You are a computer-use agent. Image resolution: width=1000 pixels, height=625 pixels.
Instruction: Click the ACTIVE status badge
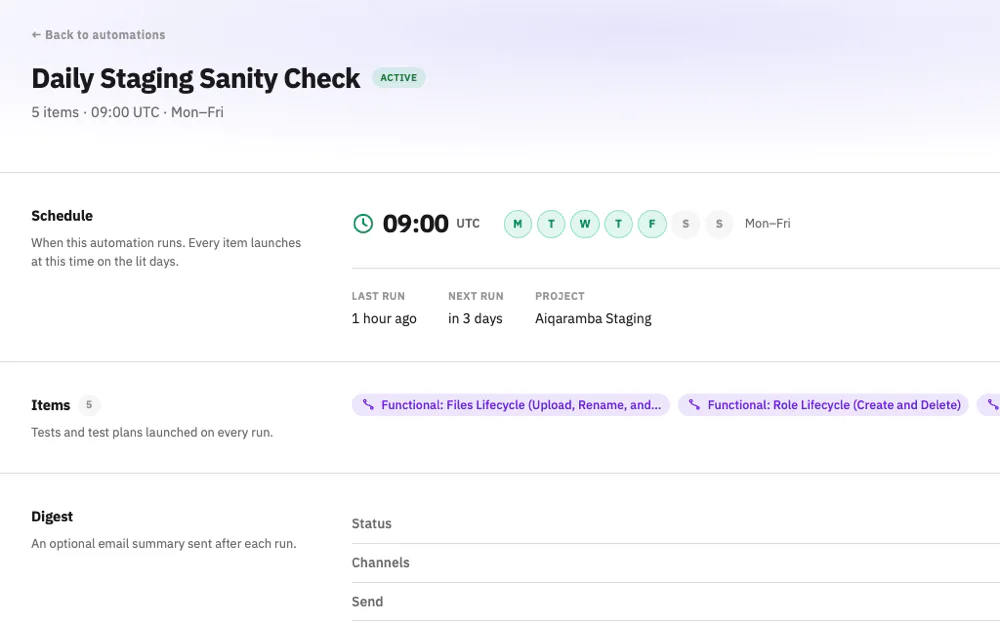(399, 78)
